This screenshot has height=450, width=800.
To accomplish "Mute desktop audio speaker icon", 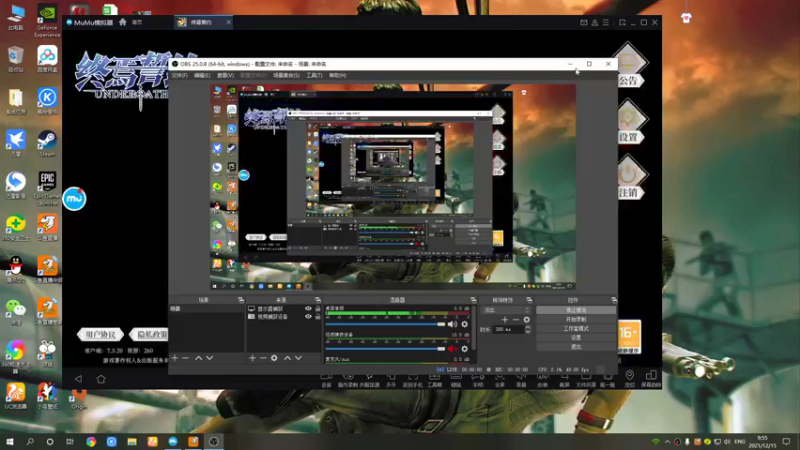I will pos(452,324).
